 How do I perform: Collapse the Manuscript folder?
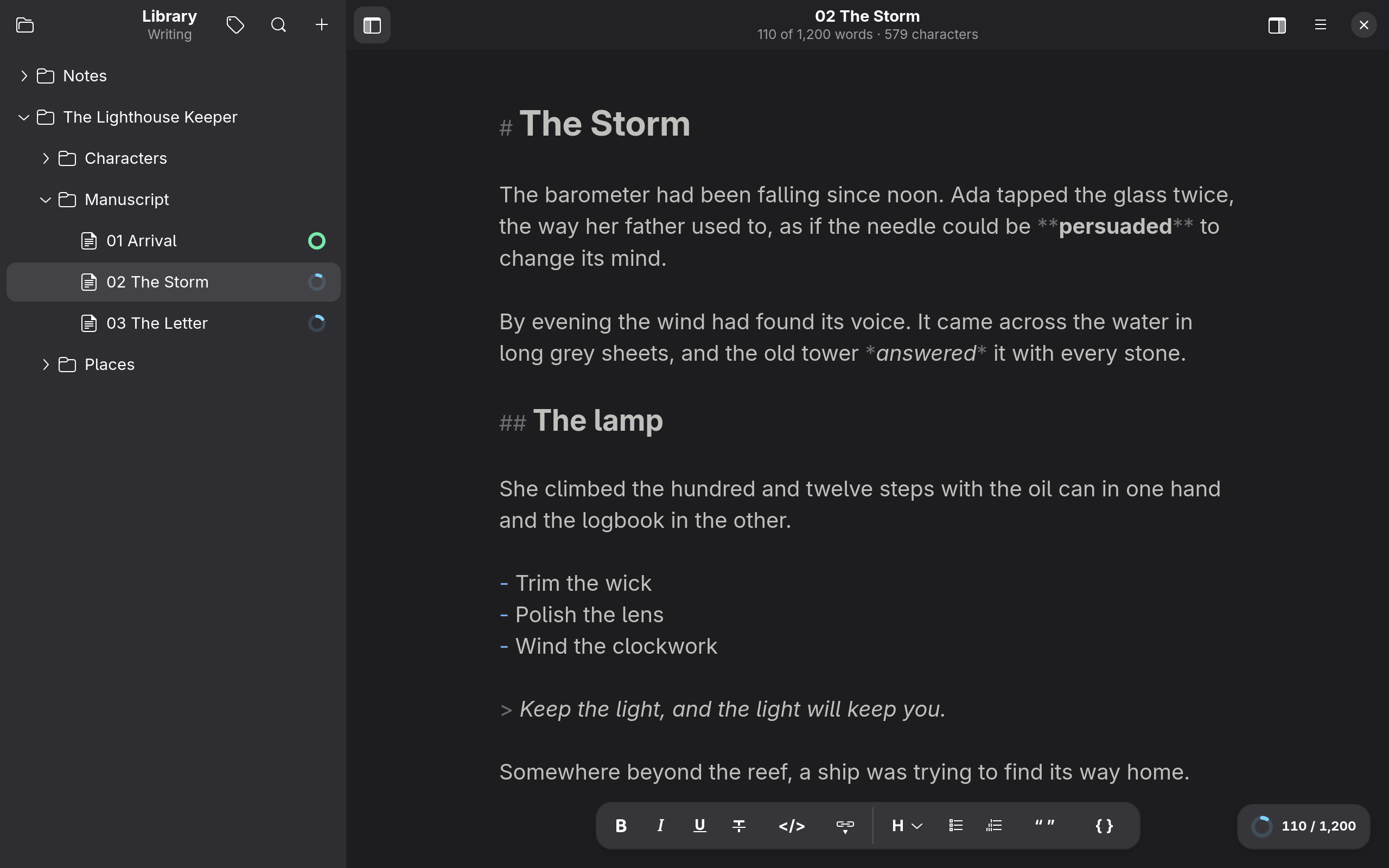pyautogui.click(x=46, y=200)
